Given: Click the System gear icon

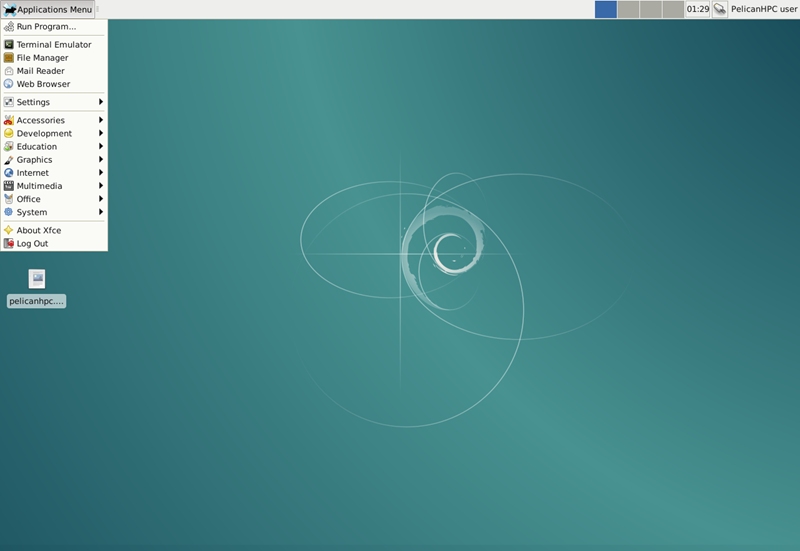Looking at the screenshot, I should [9, 212].
